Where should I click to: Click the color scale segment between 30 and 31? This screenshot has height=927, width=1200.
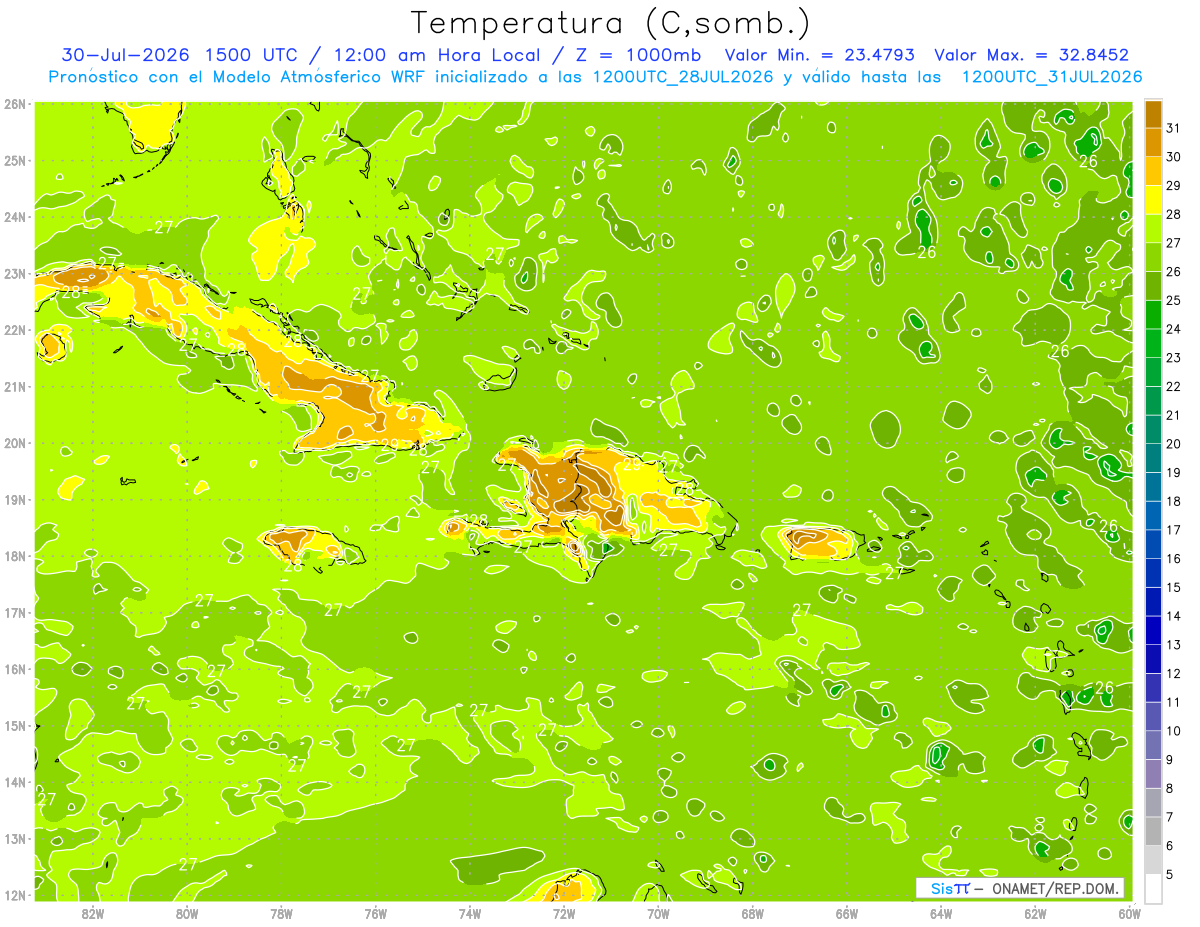point(1153,142)
